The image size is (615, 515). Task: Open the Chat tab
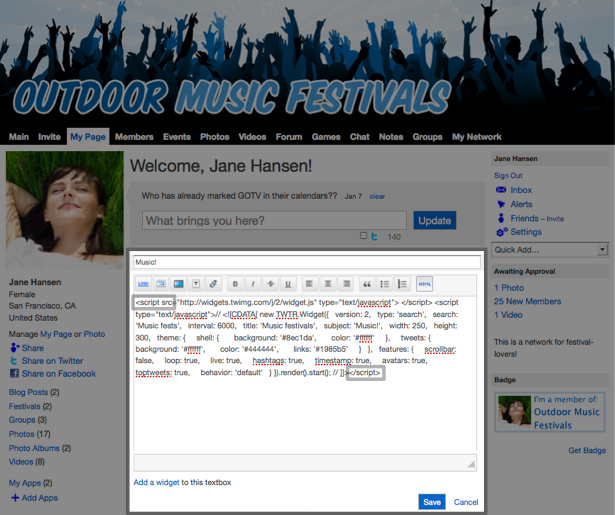click(x=360, y=137)
